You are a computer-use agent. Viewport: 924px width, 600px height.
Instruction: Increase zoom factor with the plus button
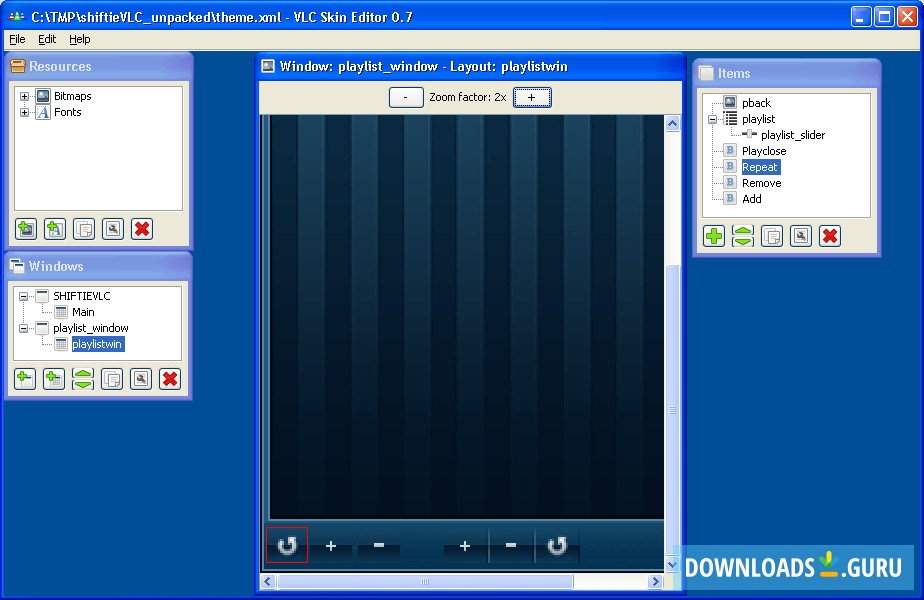(532, 97)
